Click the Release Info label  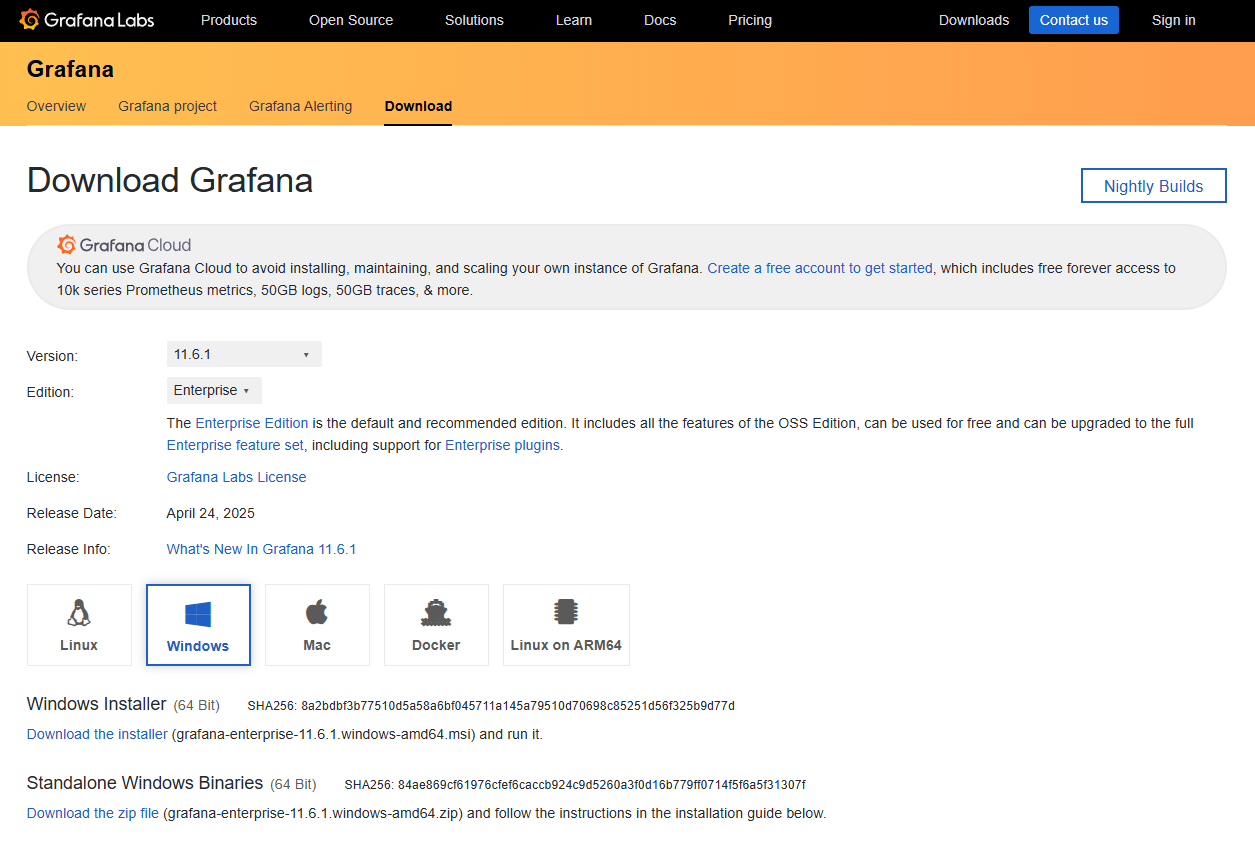click(x=69, y=549)
